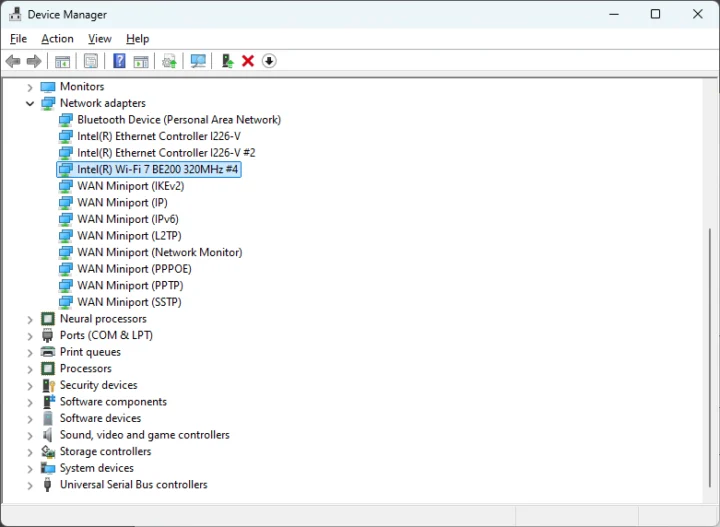Viewport: 720px width, 527px height.
Task: Click the Enable device toolbar icon
Action: [x=227, y=61]
